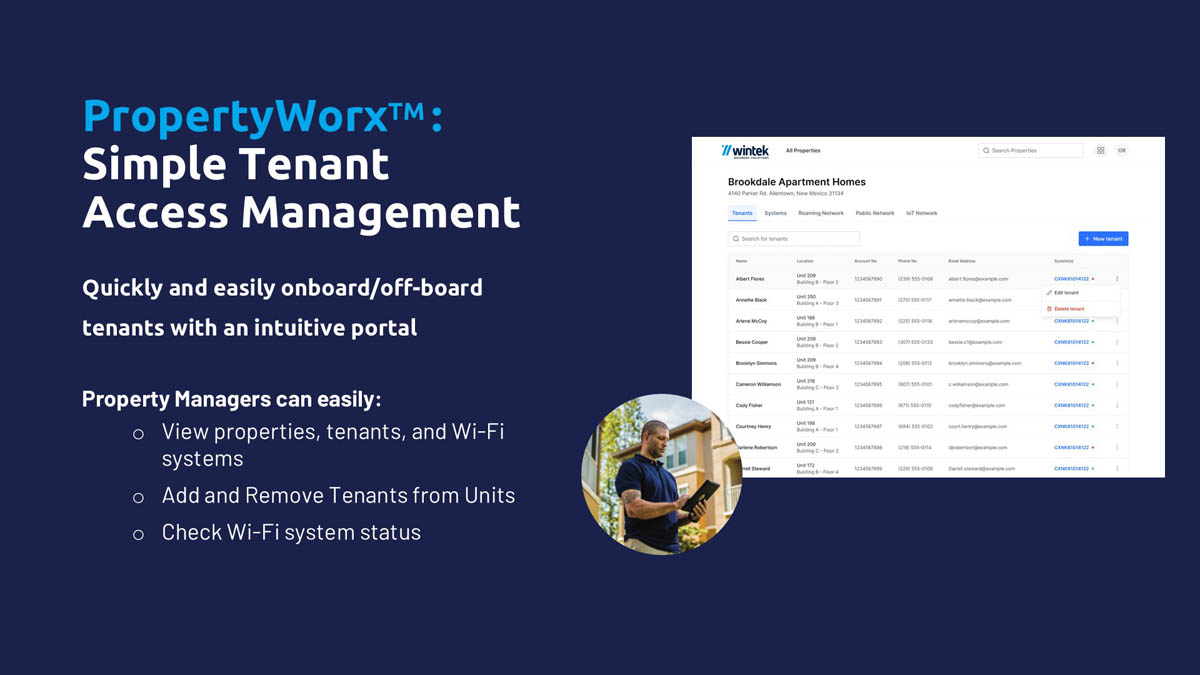Click phone number (239) 555-0108
Screen dimensions: 1200x675
[915, 279]
